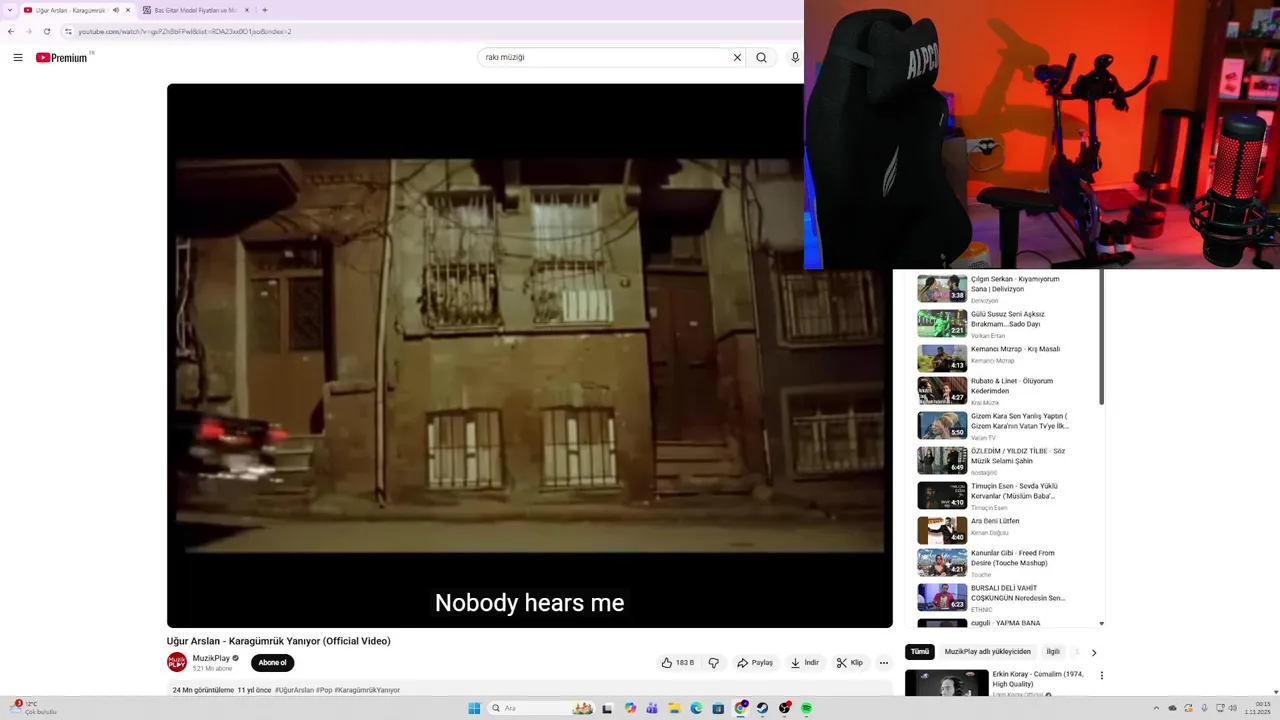
Task: Click the browser address bar URL
Action: tap(185, 31)
